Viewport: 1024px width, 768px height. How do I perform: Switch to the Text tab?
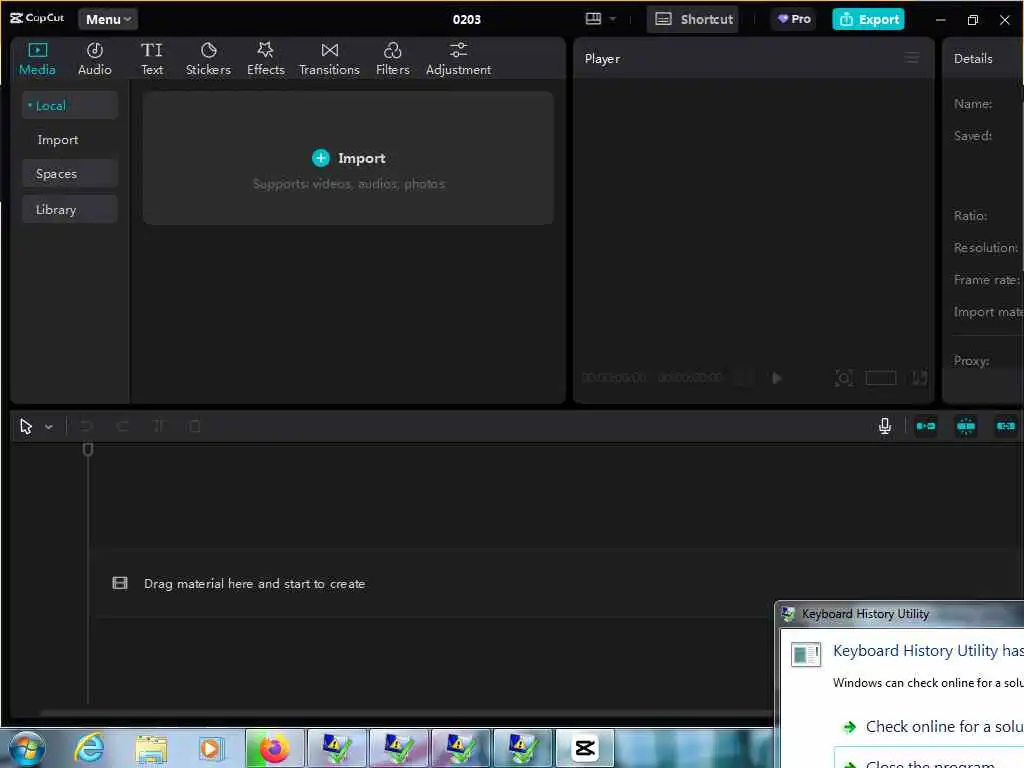(x=152, y=59)
